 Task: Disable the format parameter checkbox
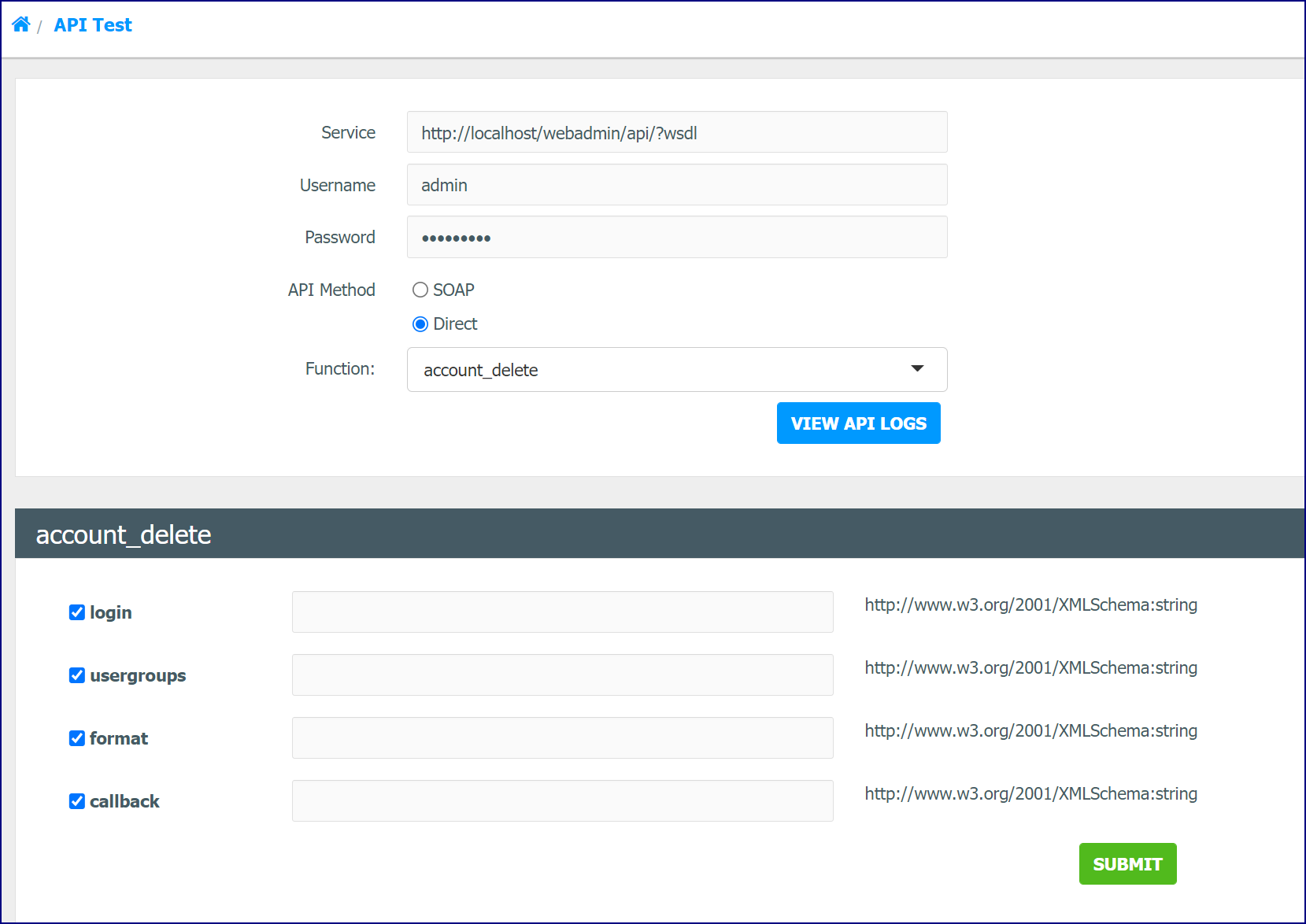[x=77, y=738]
